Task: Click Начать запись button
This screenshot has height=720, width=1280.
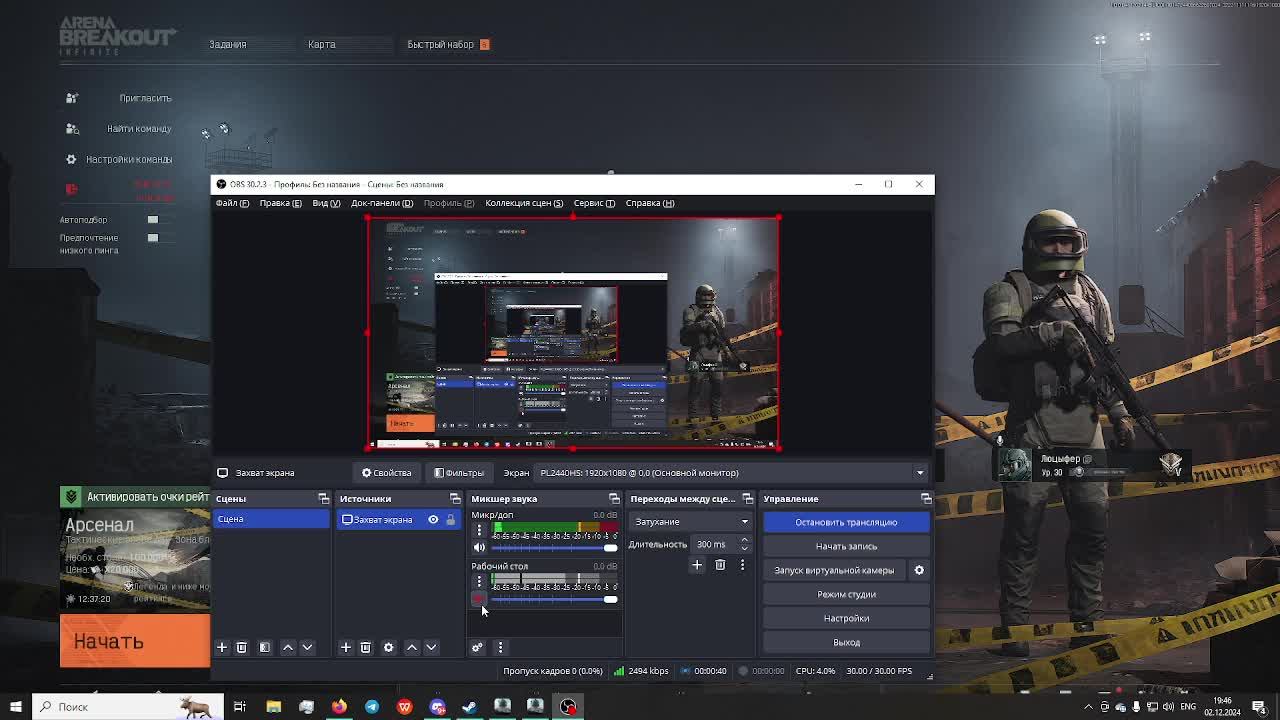Action: (846, 546)
